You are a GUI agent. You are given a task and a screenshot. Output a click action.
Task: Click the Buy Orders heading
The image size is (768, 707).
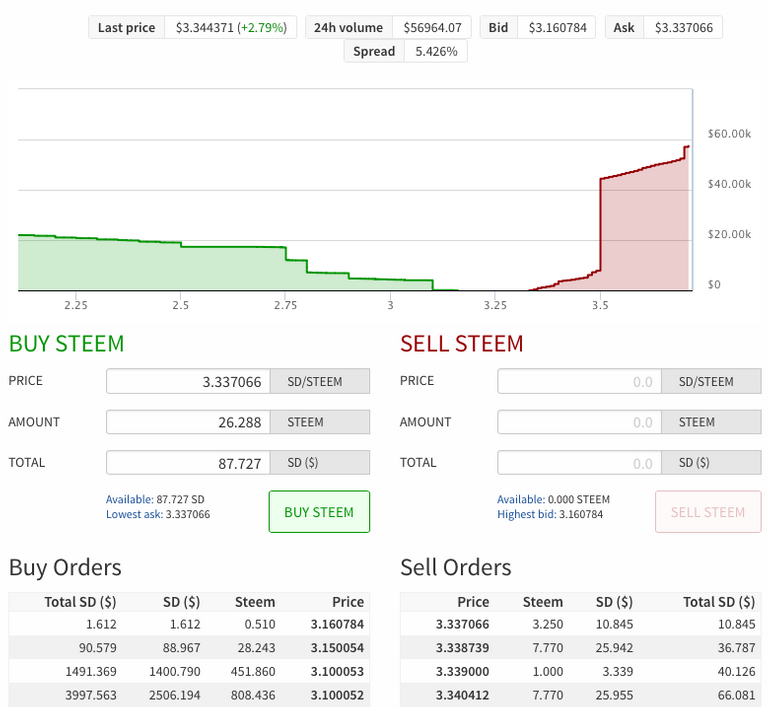tap(65, 567)
